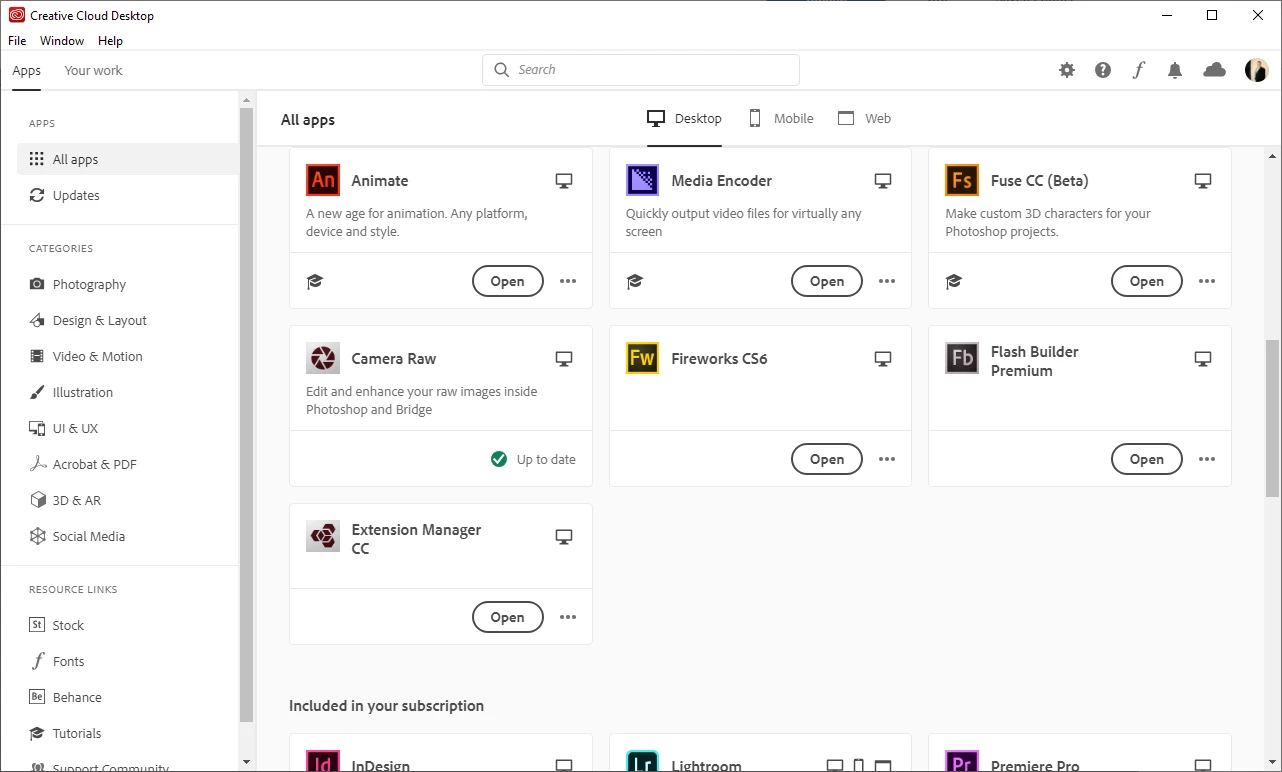This screenshot has height=772, width=1282.
Task: Click the Fuse CC (Beta) app icon
Action: 962,180
